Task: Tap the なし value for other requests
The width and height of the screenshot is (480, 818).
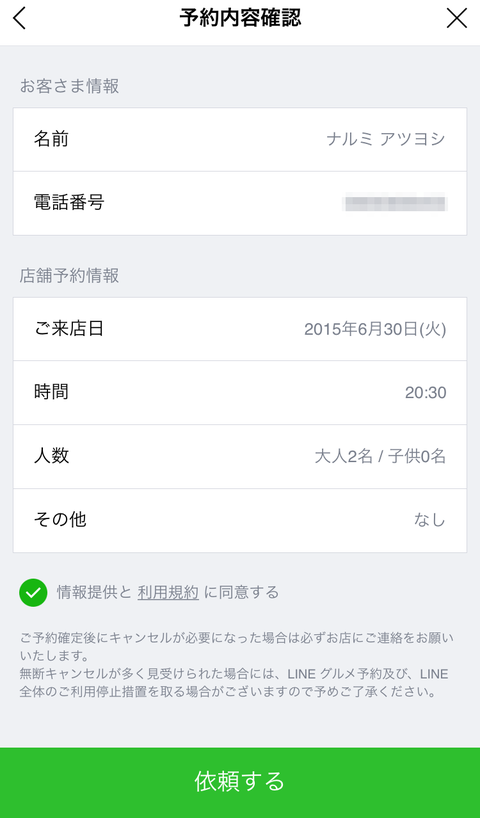Action: coord(430,520)
